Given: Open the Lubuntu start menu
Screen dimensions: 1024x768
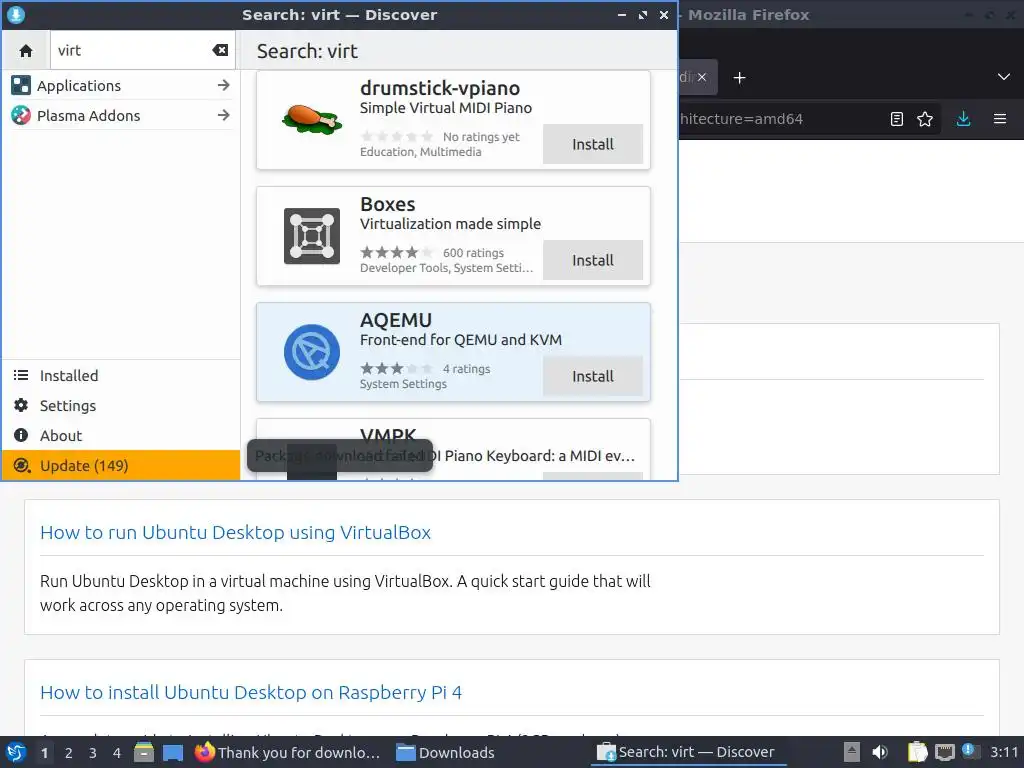Looking at the screenshot, I should pyautogui.click(x=16, y=752).
